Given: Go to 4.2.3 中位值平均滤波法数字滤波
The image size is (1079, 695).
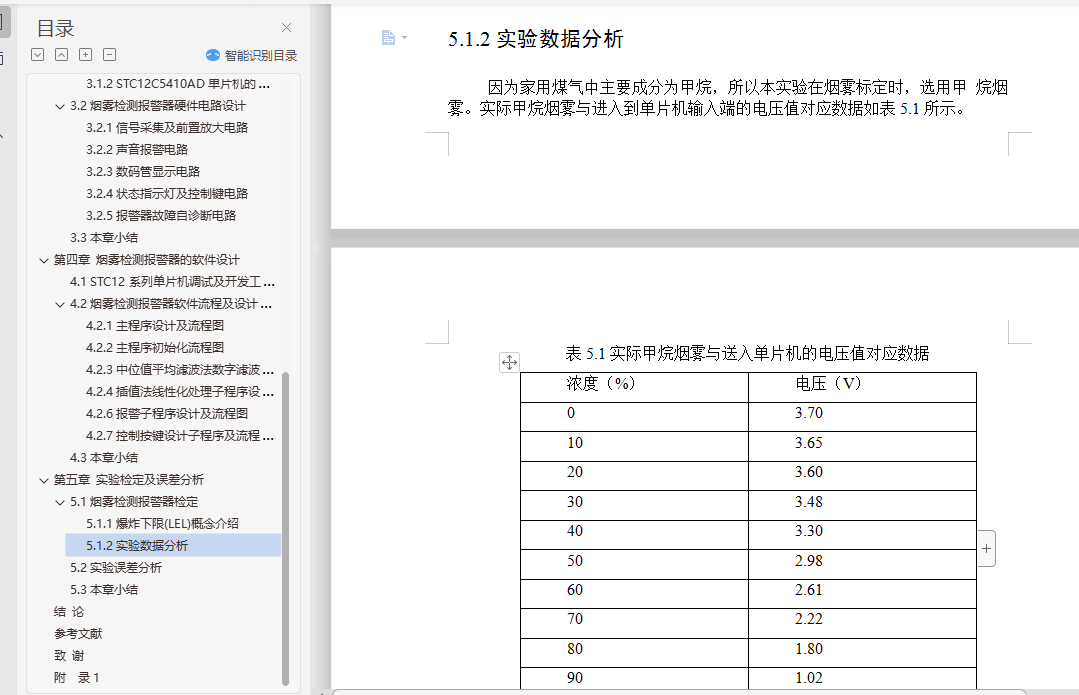Looking at the screenshot, I should [x=180, y=370].
